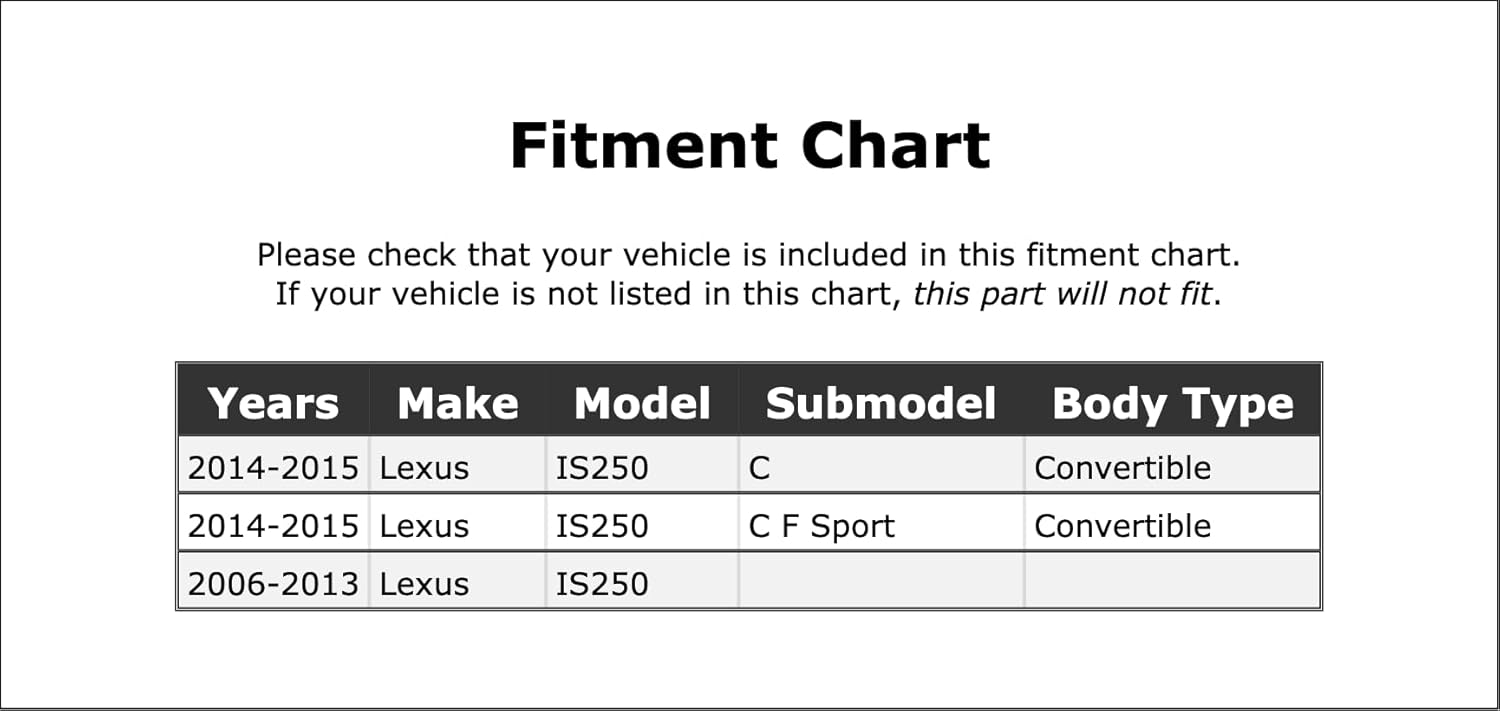Select the Body Type column header
Screen dimensions: 1500x711
[x=1172, y=404]
